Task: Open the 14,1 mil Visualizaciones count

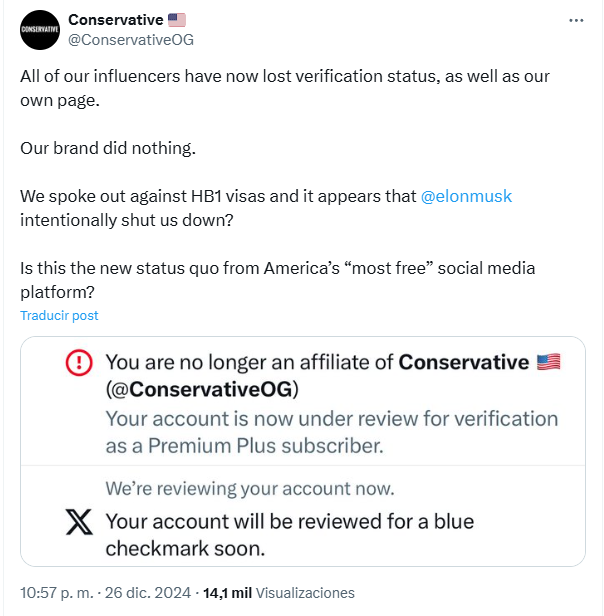Action: click(x=278, y=592)
